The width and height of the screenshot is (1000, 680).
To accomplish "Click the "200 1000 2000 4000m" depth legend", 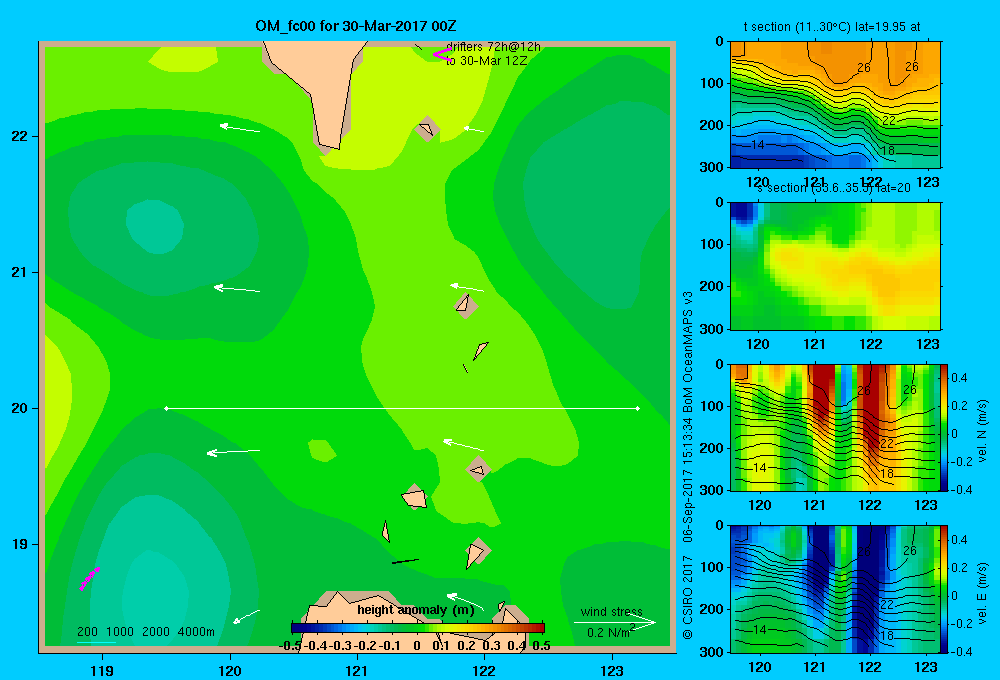I will (146, 632).
